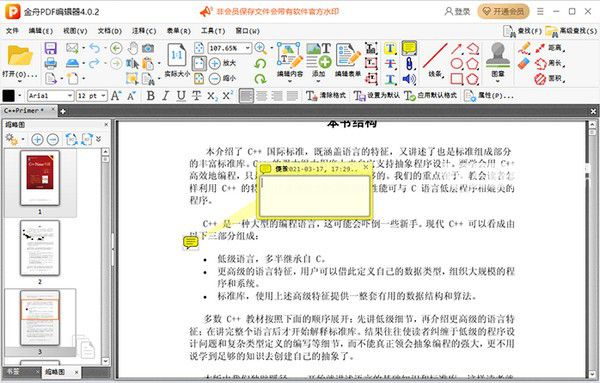The width and height of the screenshot is (600, 383).
Task: Select the eraser tool
Action: [x=523, y=63]
